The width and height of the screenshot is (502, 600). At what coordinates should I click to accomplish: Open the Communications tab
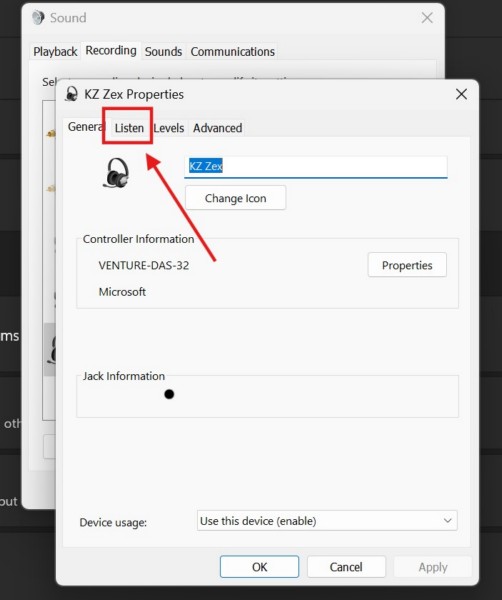[x=232, y=51]
